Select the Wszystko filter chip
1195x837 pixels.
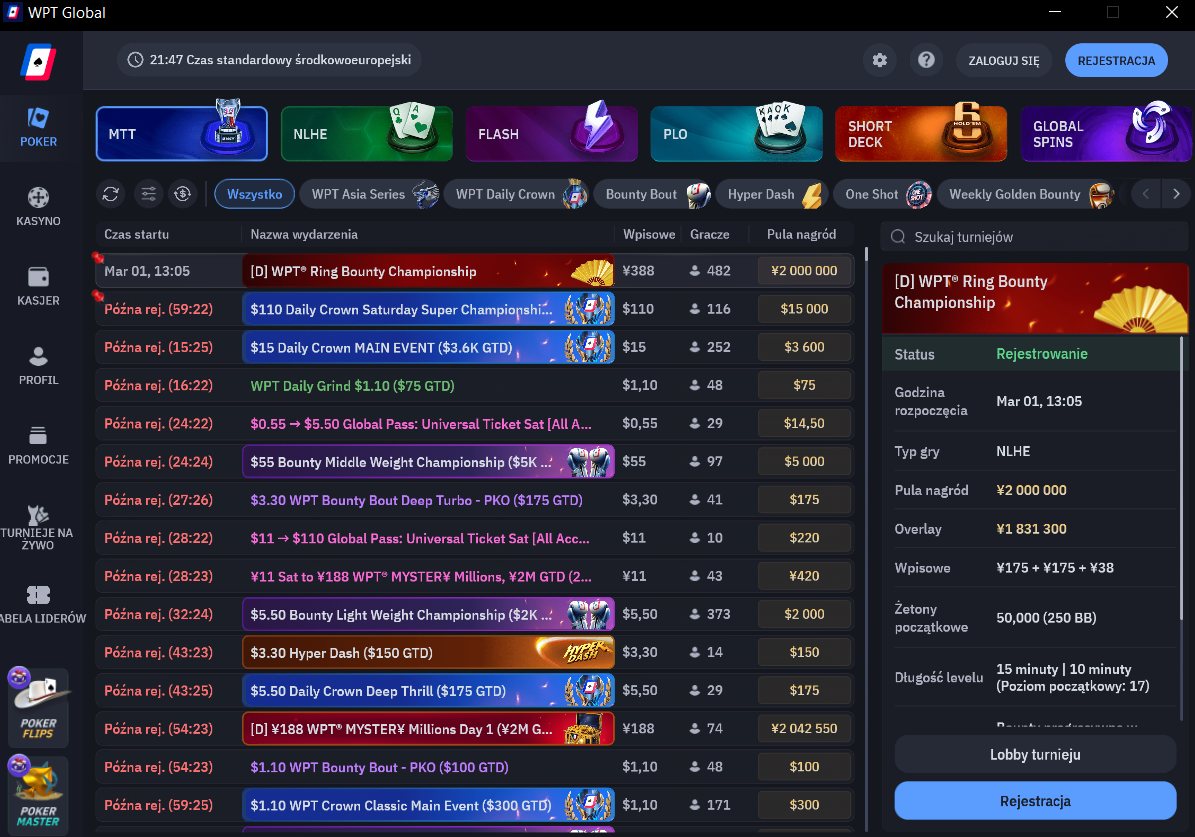point(255,194)
